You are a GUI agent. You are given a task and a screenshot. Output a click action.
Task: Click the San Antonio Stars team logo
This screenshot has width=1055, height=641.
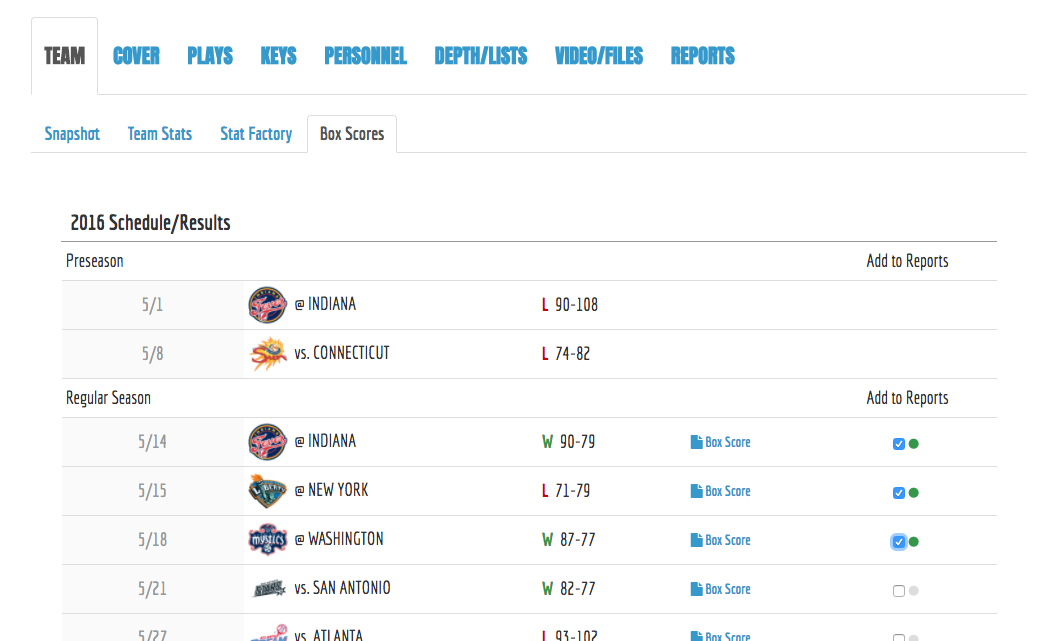267,589
